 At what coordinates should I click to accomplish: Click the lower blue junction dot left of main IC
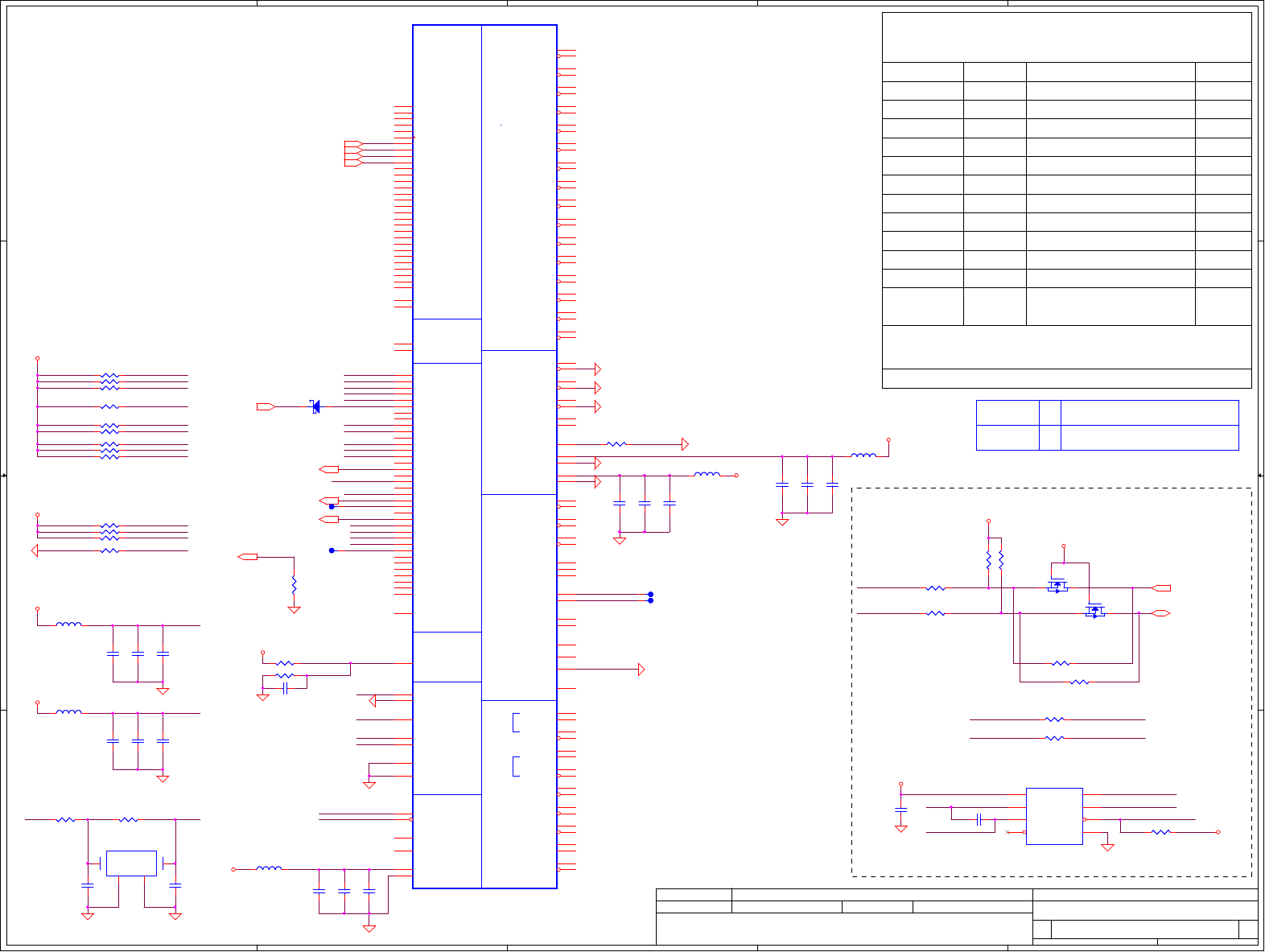coord(332,550)
